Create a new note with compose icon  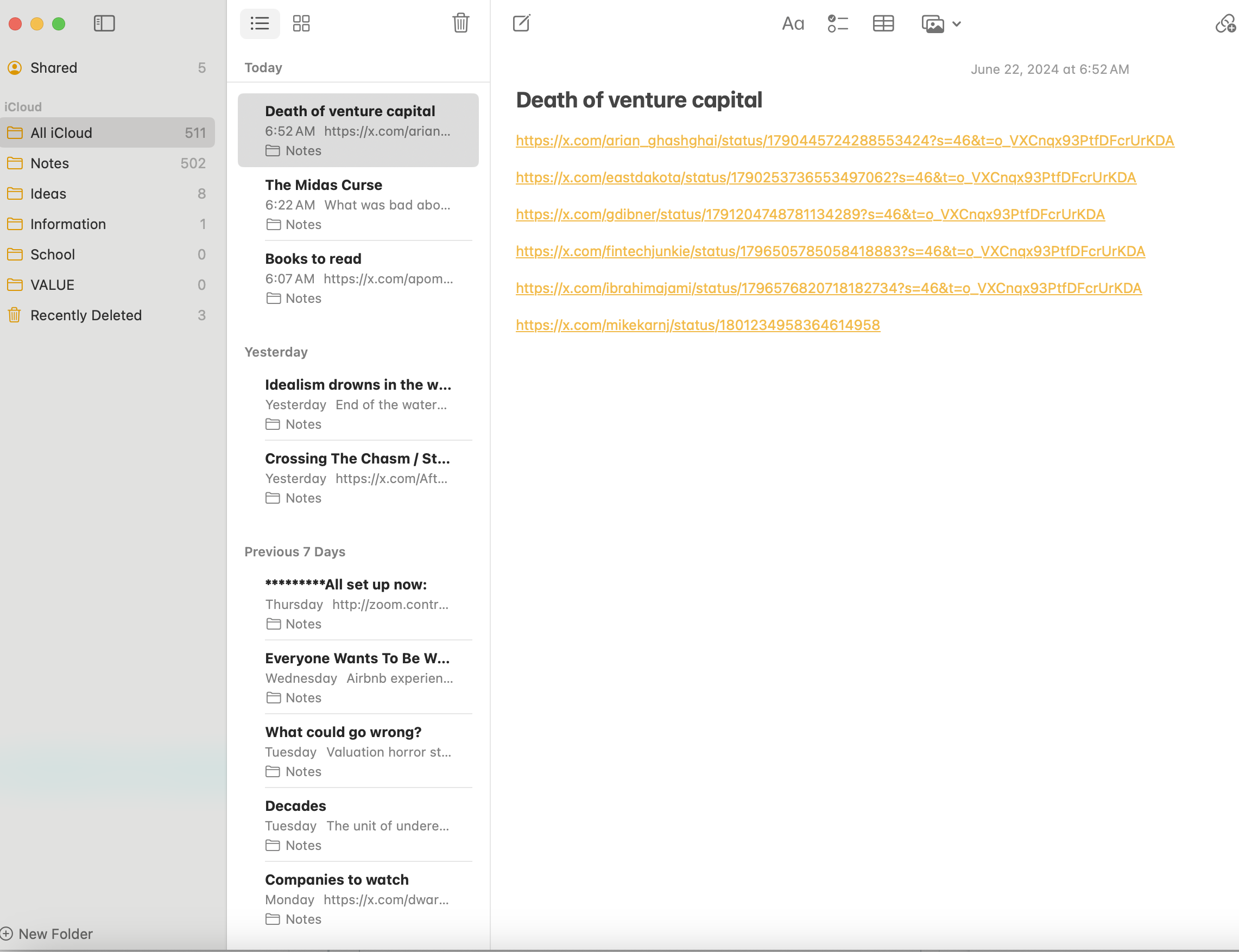pyautogui.click(x=521, y=23)
